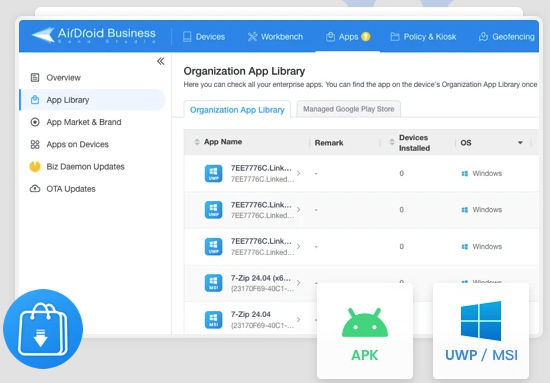
Task: Open 7-Zip 24.04 (x6... app entry
Action: [x=261, y=278]
